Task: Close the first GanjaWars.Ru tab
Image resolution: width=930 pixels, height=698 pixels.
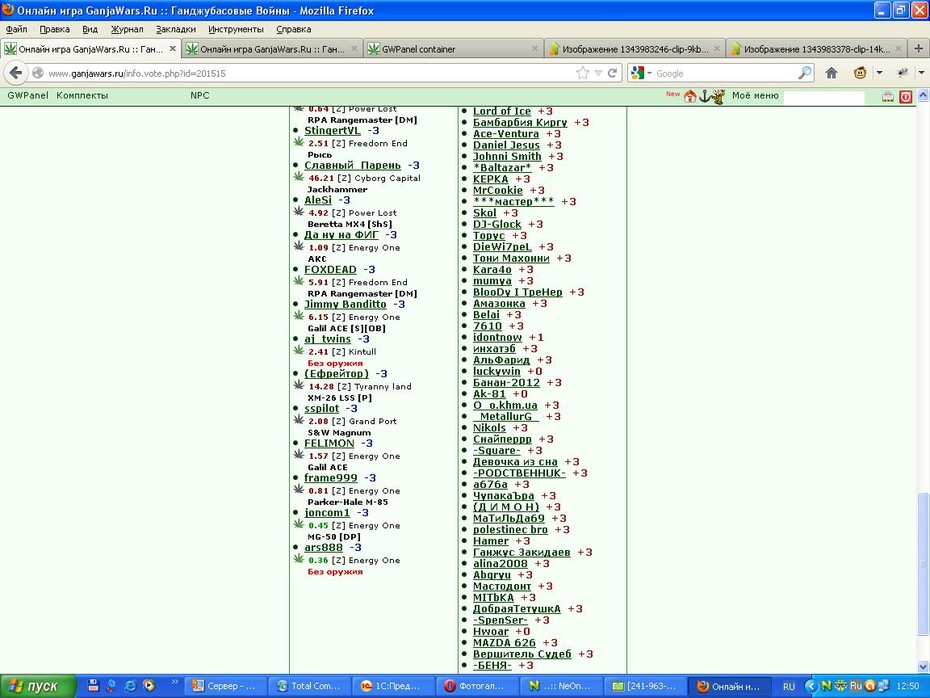Action: pyautogui.click(x=173, y=49)
